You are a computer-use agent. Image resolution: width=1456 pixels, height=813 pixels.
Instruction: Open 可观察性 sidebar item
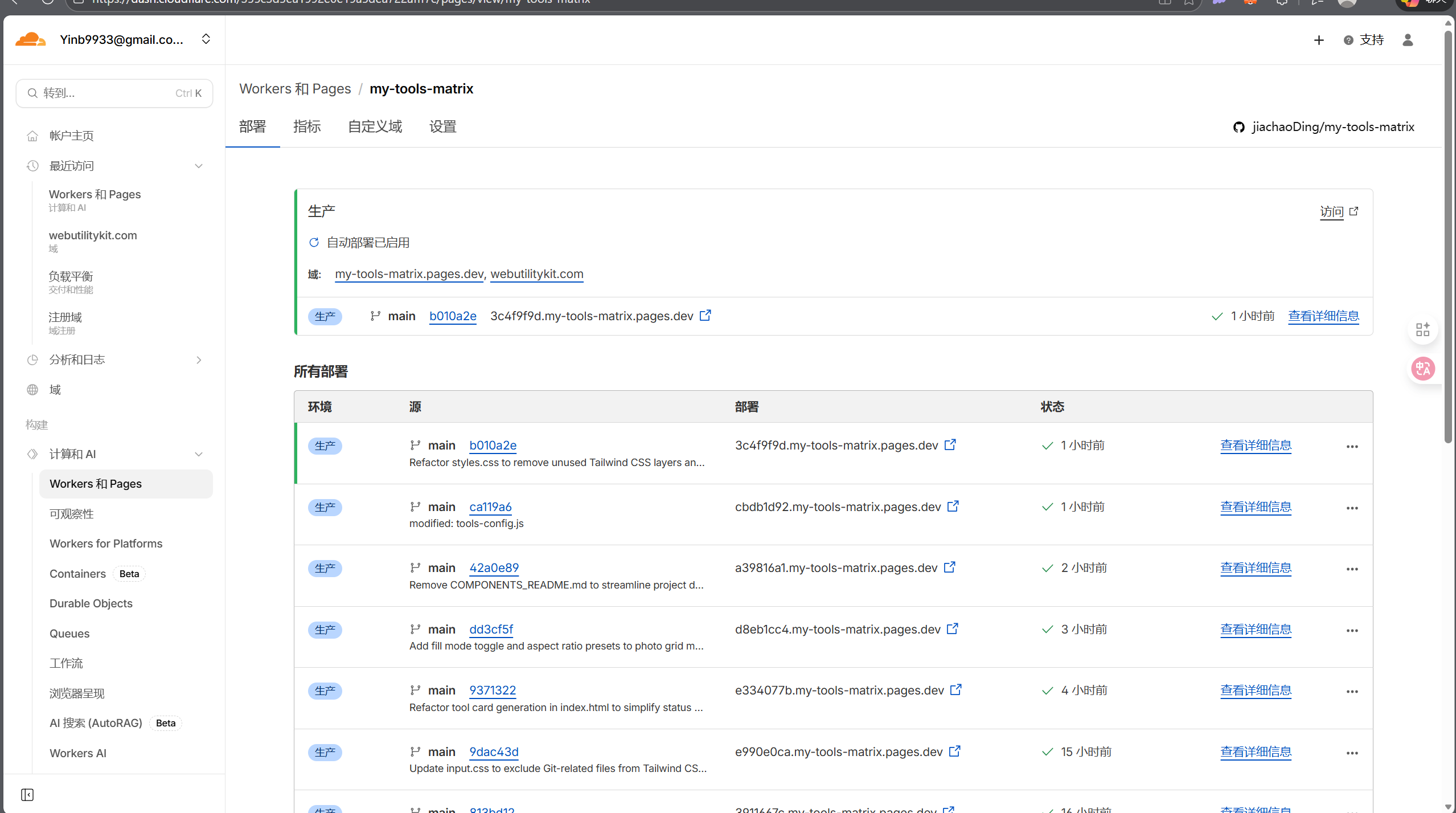pyautogui.click(x=72, y=514)
